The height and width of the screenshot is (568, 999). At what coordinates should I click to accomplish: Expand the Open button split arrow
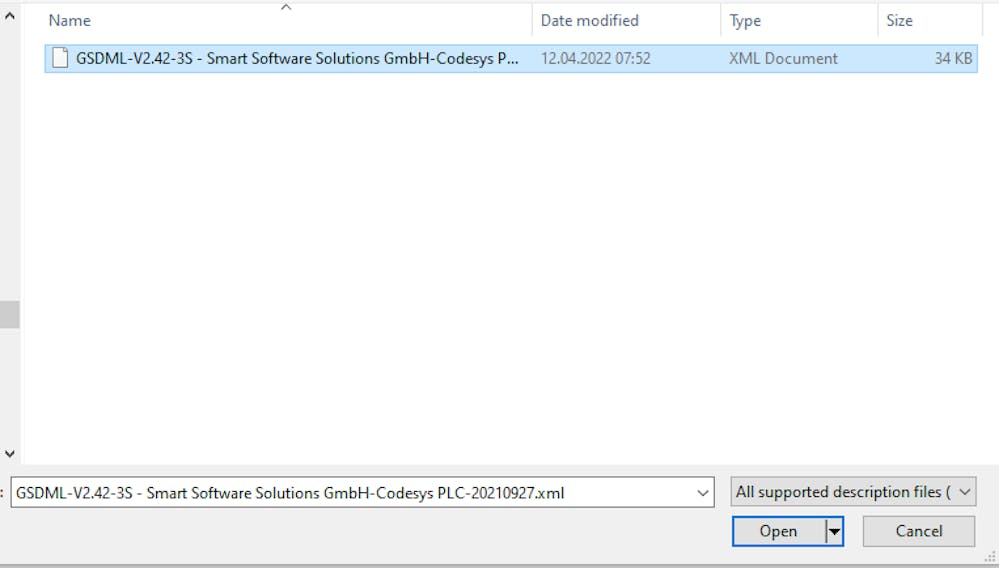pos(834,531)
